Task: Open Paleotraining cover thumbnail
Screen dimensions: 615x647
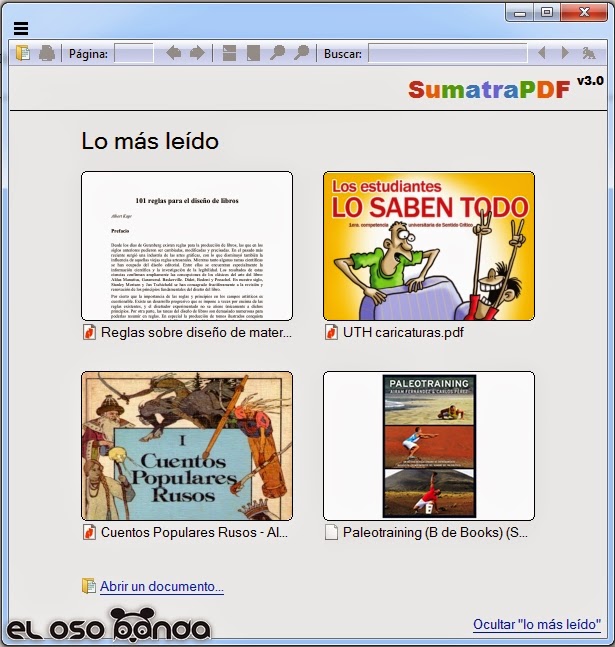Action: coord(429,446)
